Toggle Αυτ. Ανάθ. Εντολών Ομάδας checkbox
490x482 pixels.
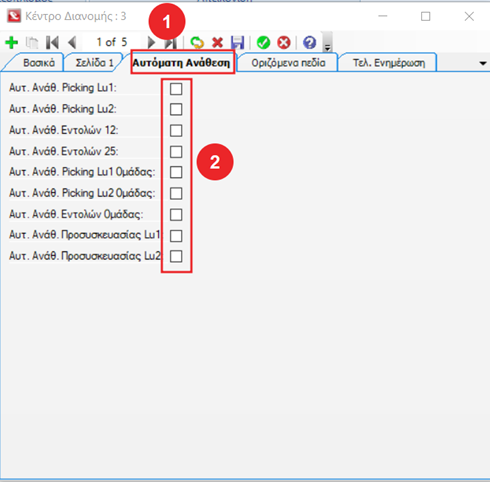(176, 215)
